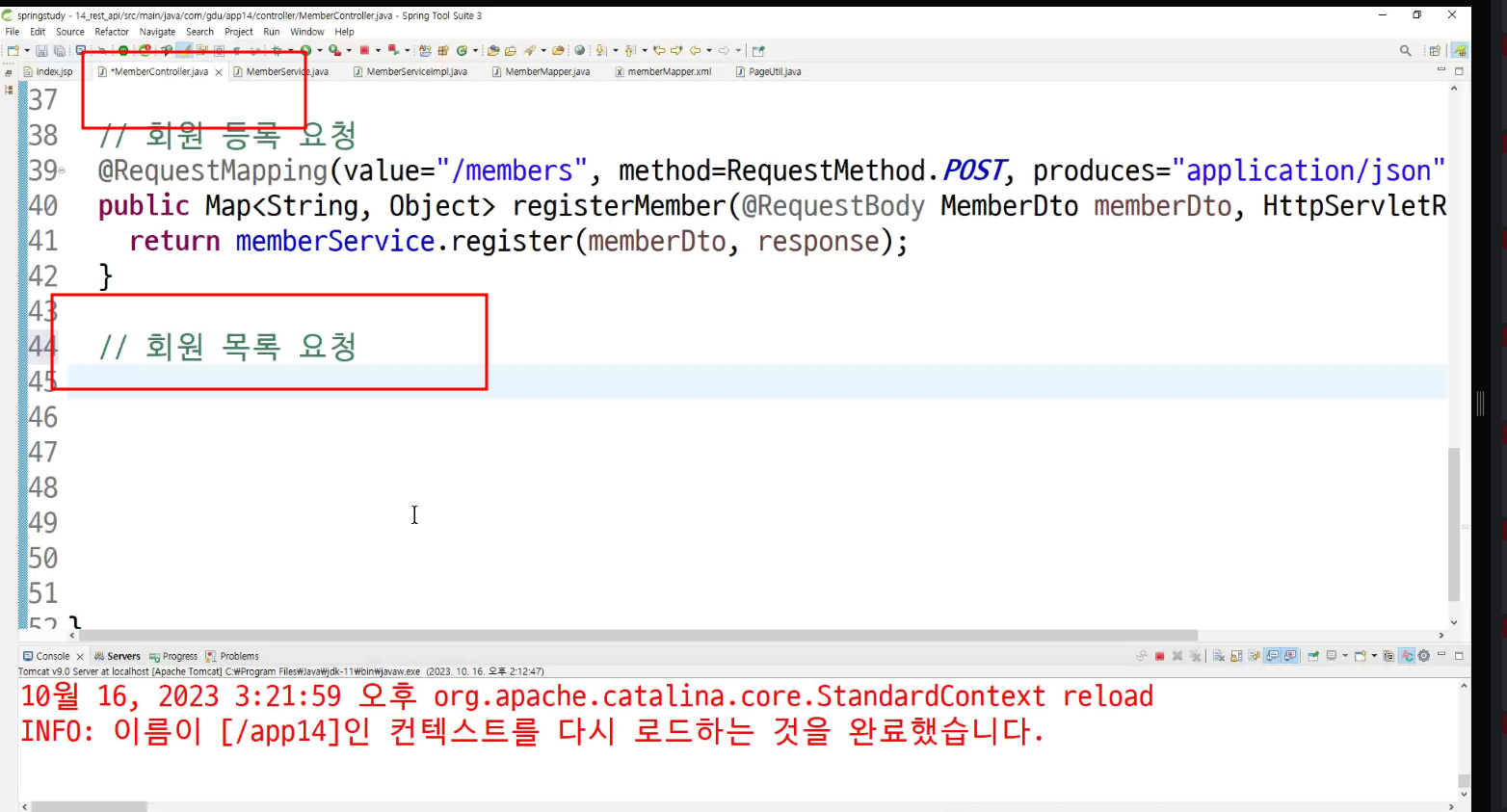Switch to the MemberServiceImpl.java editor tab
The height and width of the screenshot is (812, 1507).
(x=410, y=71)
